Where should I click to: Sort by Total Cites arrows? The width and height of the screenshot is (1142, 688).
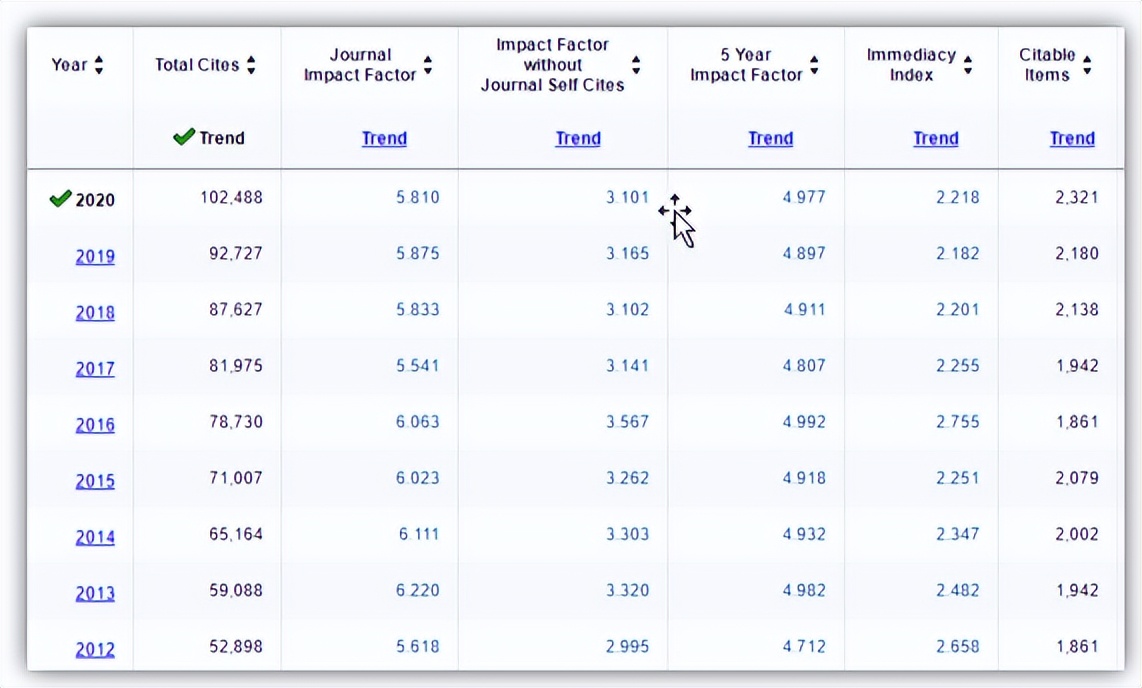[251, 65]
